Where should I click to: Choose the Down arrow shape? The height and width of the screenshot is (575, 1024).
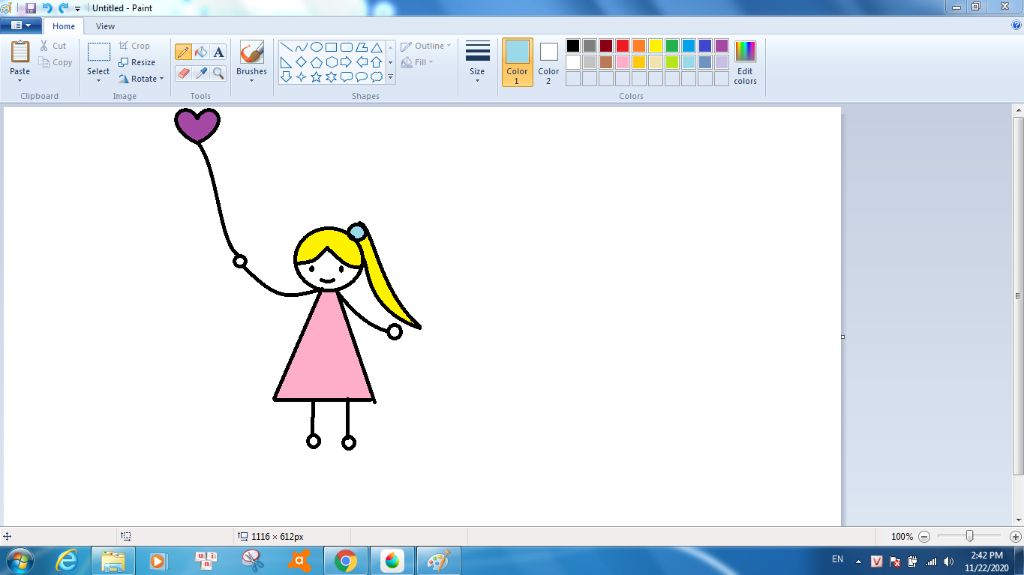click(x=286, y=77)
